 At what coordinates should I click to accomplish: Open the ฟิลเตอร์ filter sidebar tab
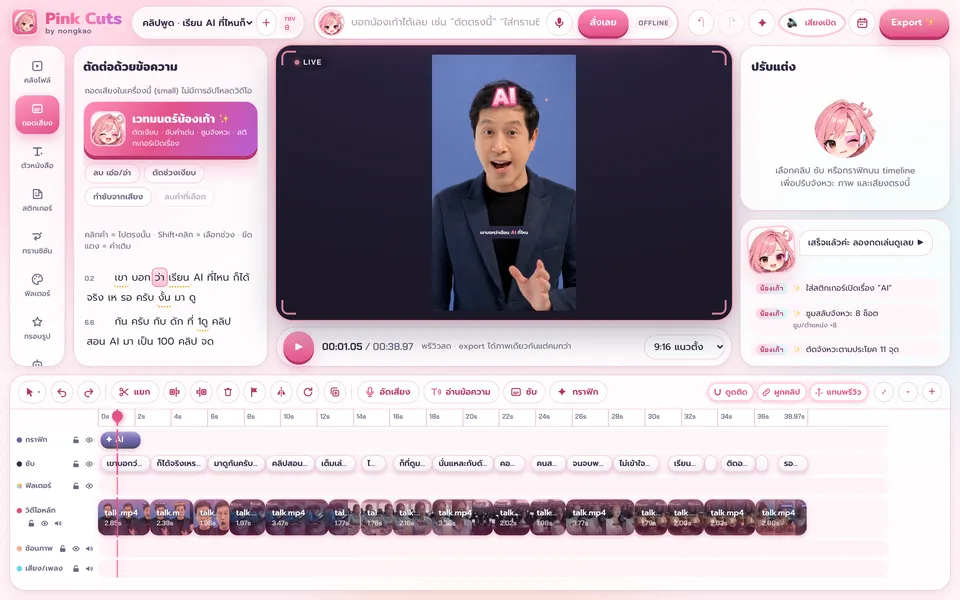37,285
